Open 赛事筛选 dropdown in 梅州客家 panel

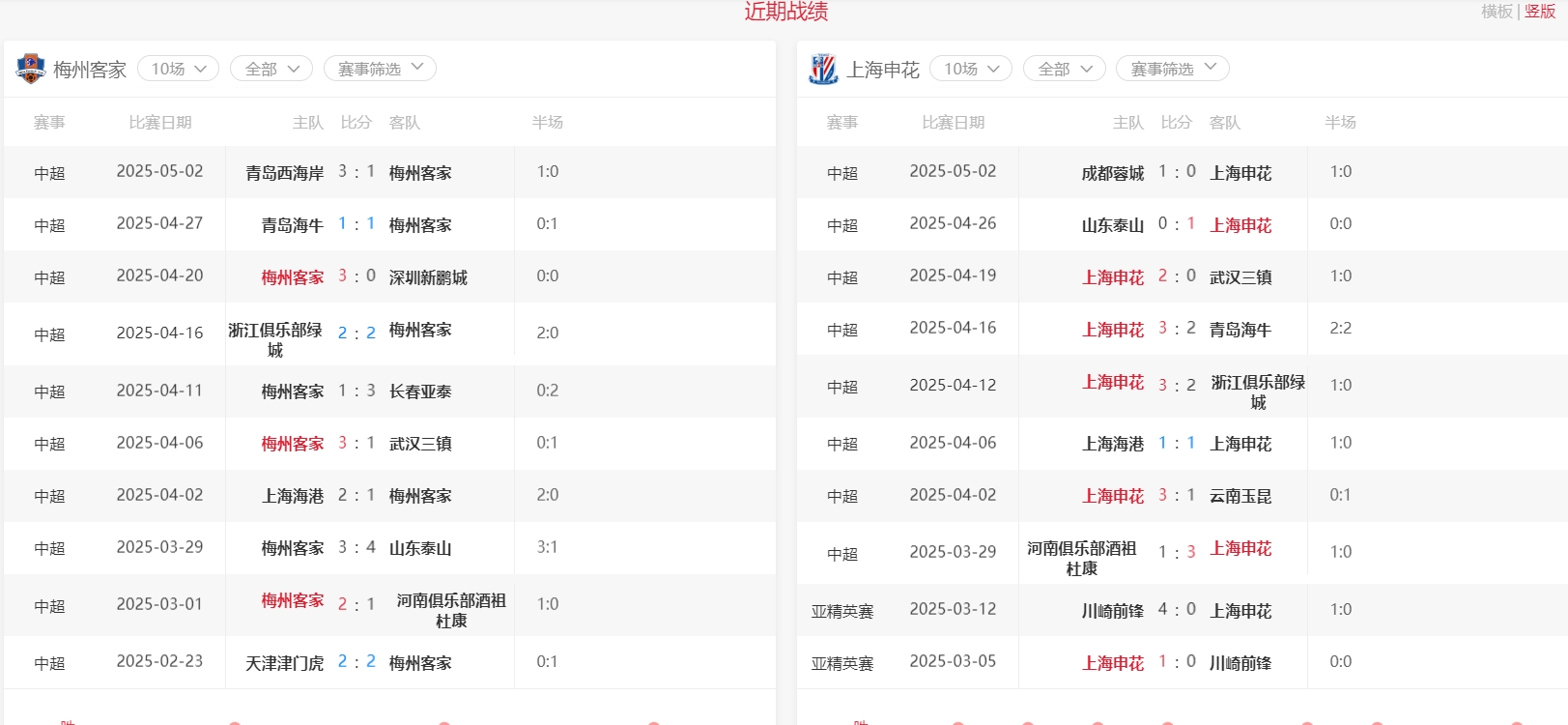(380, 69)
